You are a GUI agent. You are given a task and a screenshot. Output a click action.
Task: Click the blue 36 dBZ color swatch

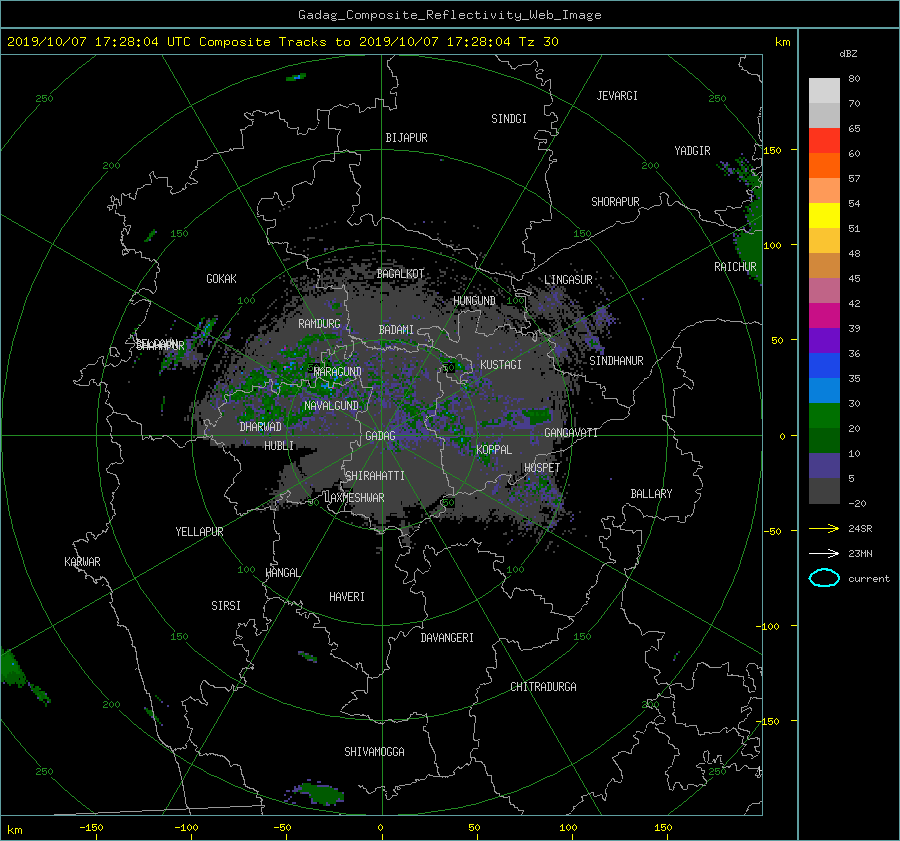pyautogui.click(x=824, y=365)
